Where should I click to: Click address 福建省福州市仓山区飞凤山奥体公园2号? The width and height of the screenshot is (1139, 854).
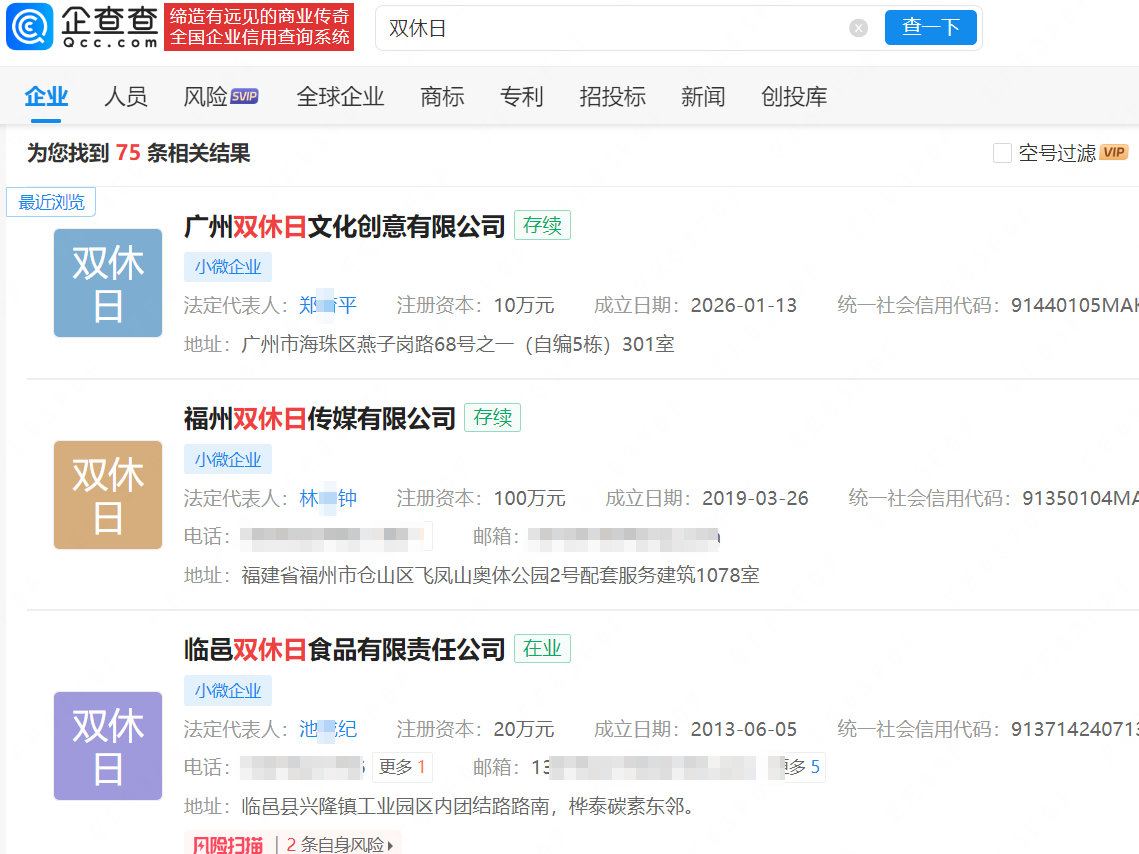click(500, 575)
